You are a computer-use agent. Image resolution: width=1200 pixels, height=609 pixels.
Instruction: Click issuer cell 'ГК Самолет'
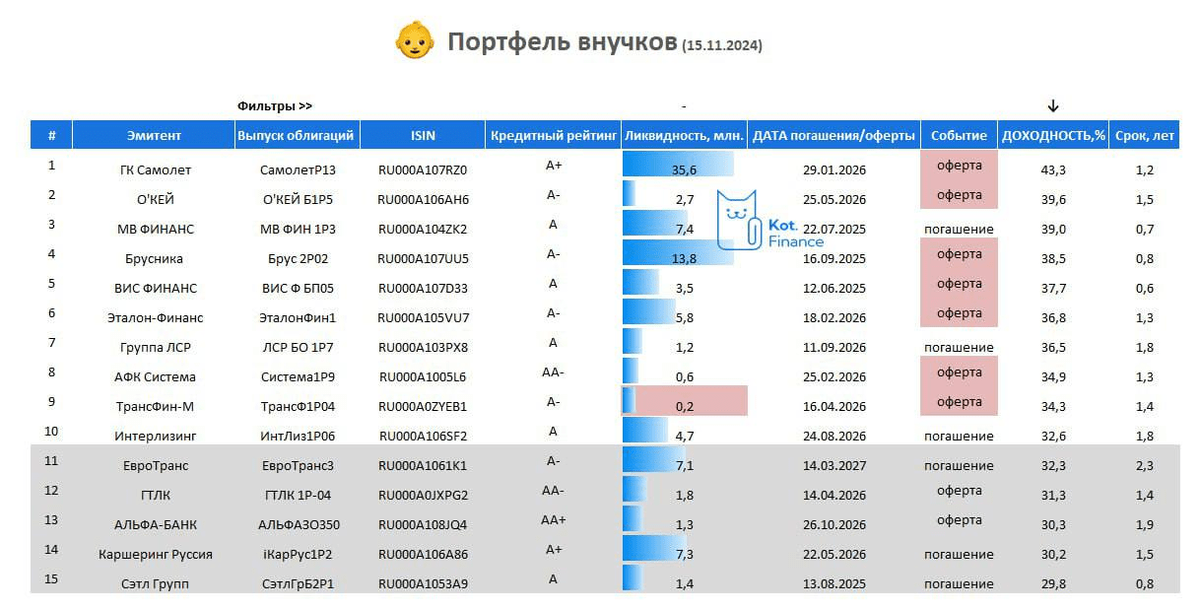coord(154,170)
